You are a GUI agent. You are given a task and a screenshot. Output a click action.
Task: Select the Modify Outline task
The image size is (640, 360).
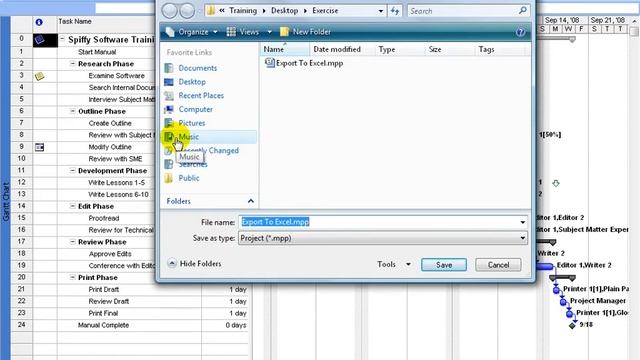(110, 147)
